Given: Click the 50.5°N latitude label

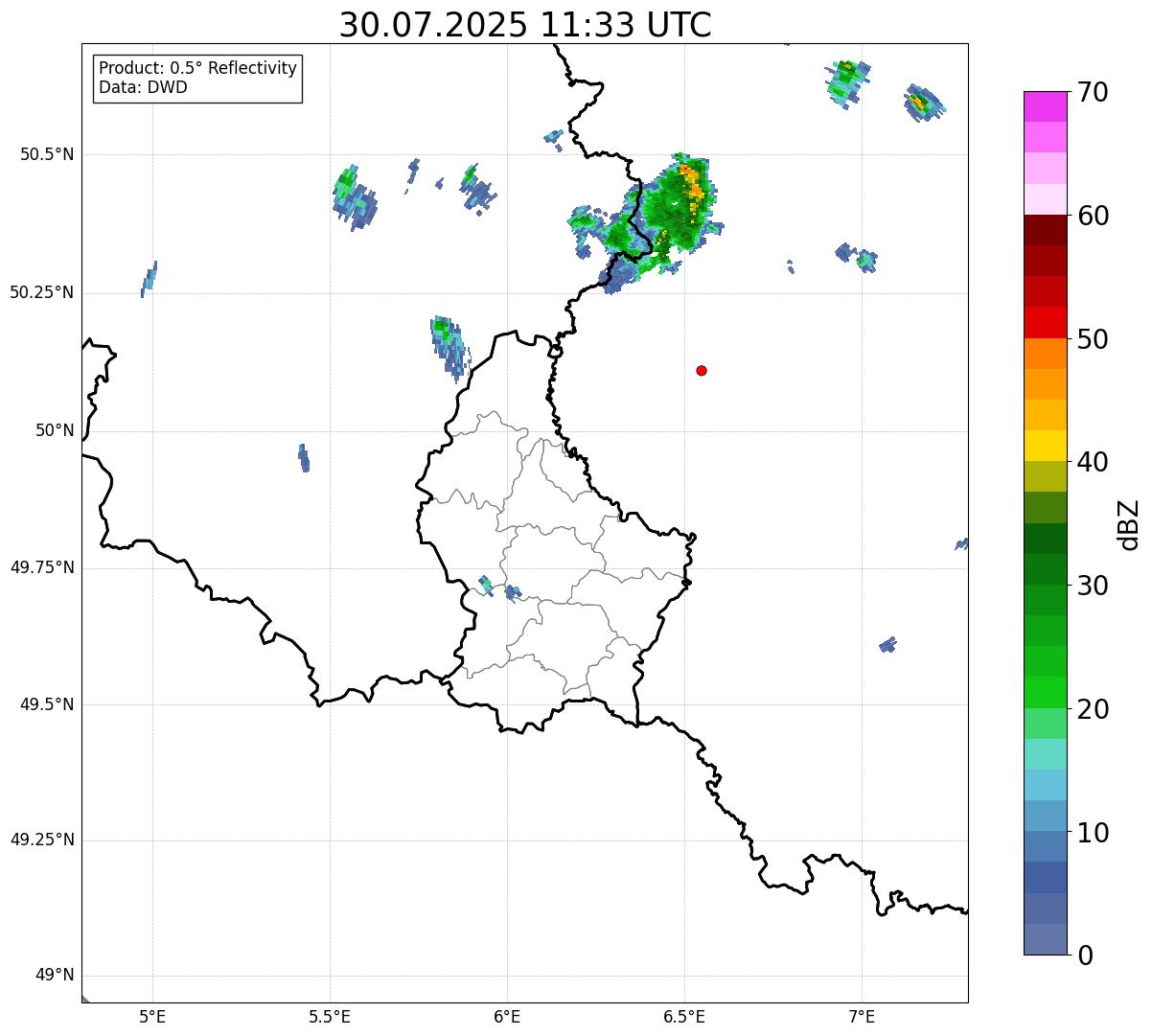Looking at the screenshot, I should click(47, 154).
